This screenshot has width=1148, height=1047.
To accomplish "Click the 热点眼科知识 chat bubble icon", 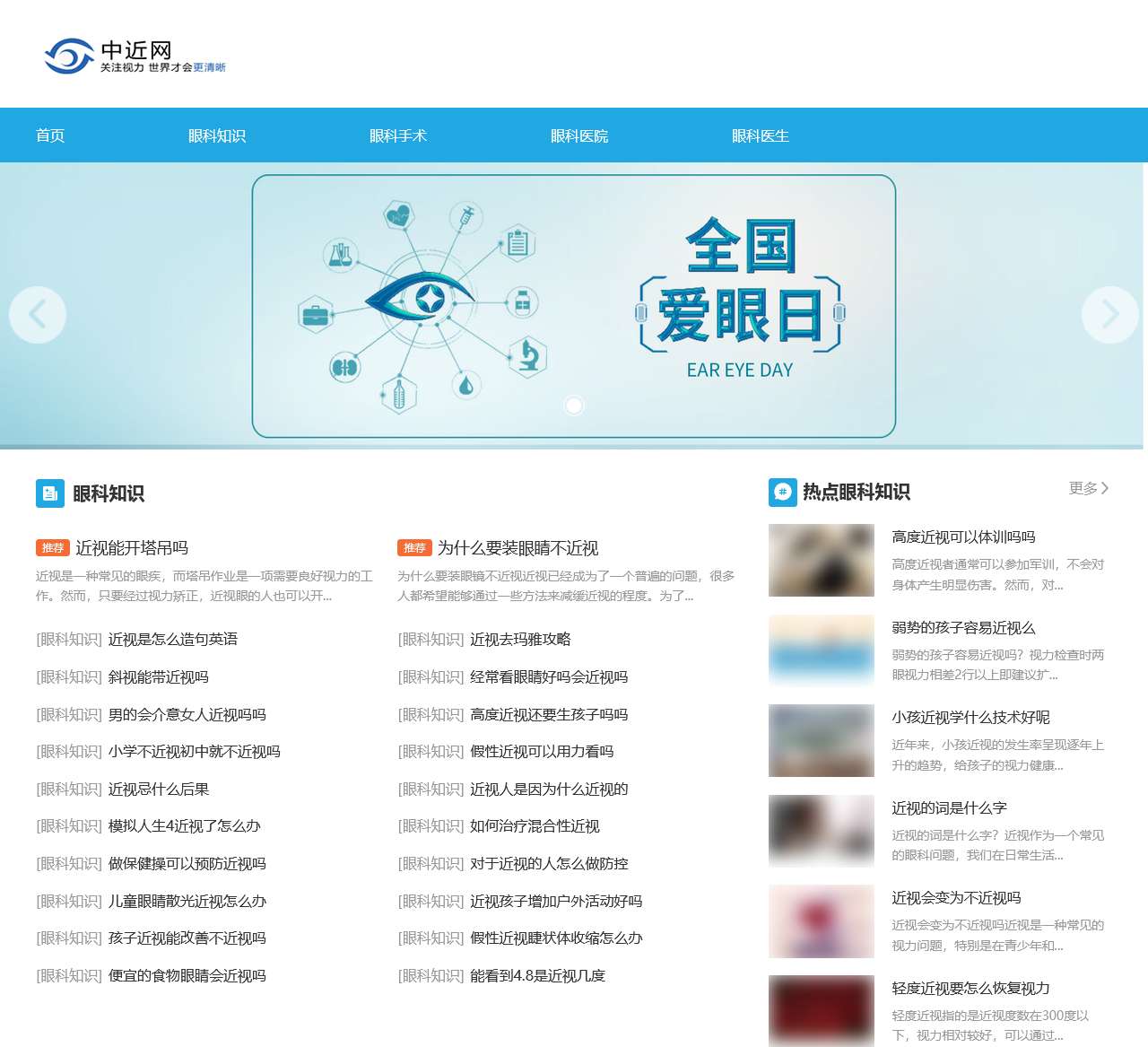I will pyautogui.click(x=781, y=492).
